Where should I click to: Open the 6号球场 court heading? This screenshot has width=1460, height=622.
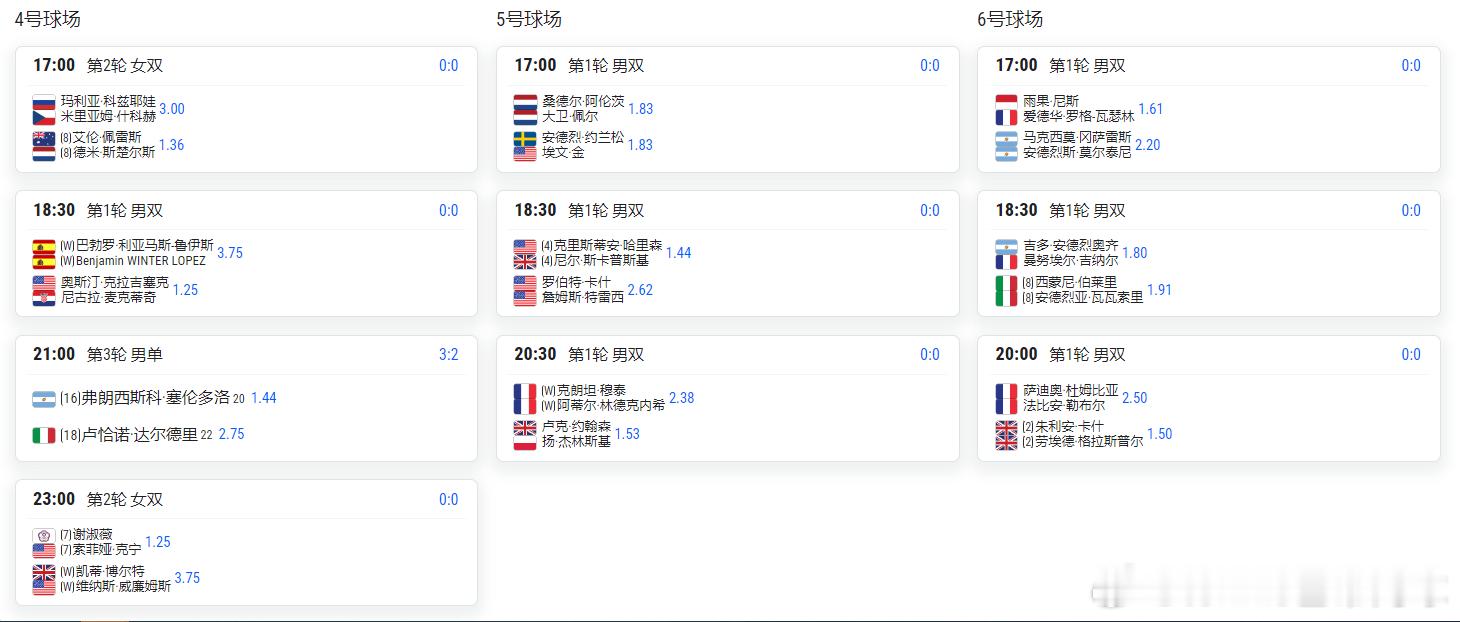[1010, 19]
